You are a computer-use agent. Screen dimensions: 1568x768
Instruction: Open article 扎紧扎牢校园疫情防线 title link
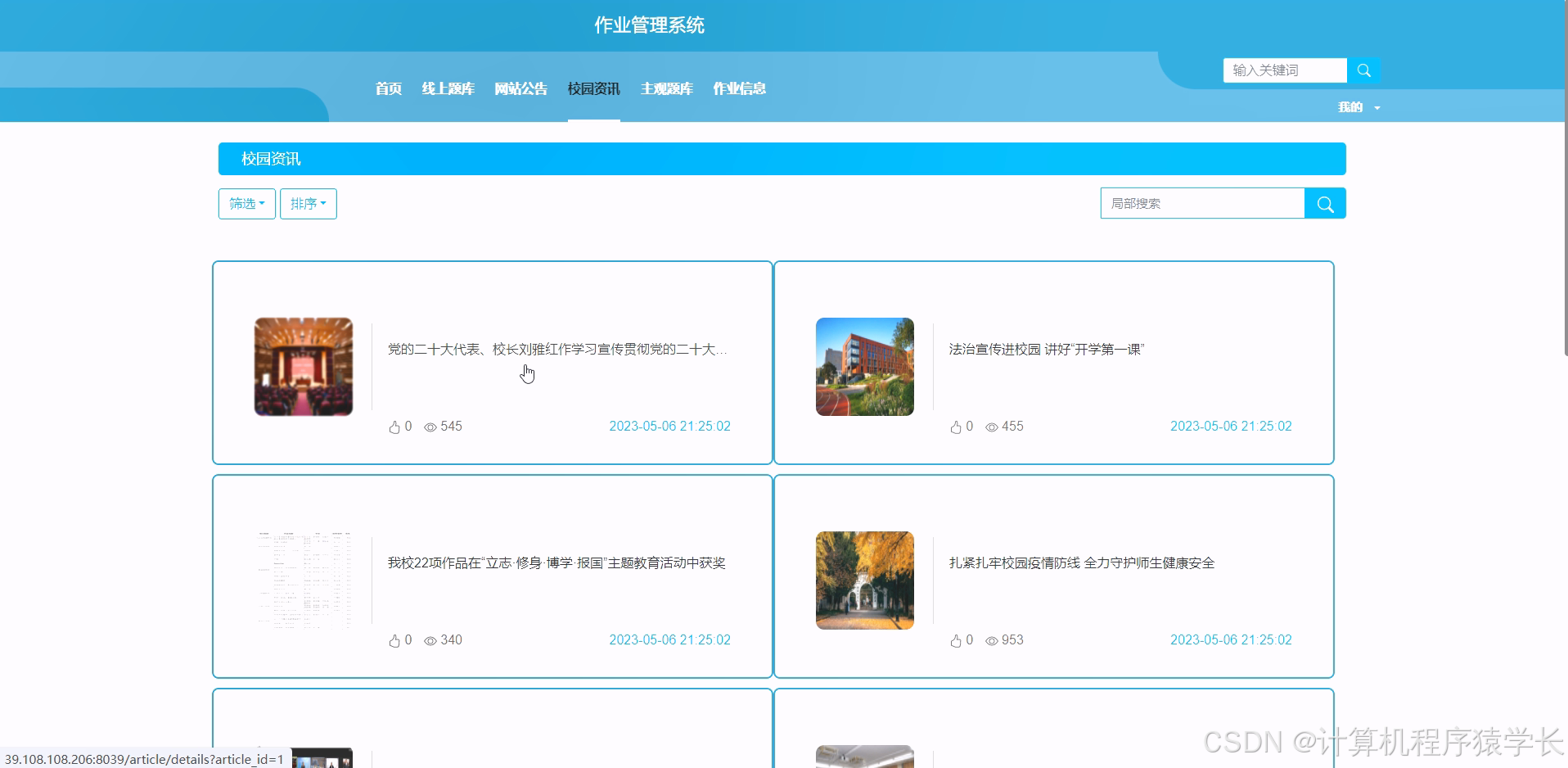(1081, 563)
